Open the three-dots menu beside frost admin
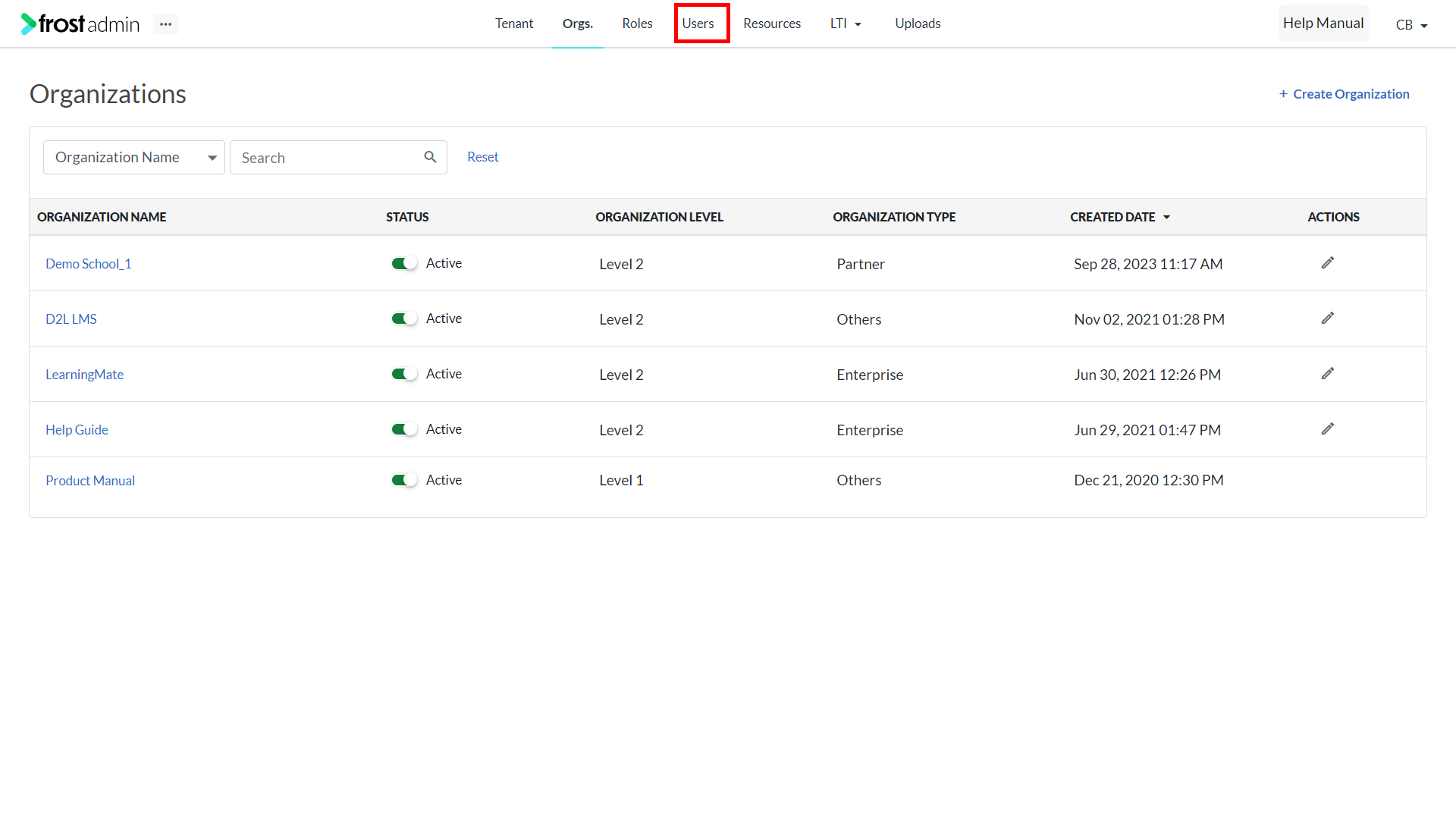The width and height of the screenshot is (1456, 819). 165,24
